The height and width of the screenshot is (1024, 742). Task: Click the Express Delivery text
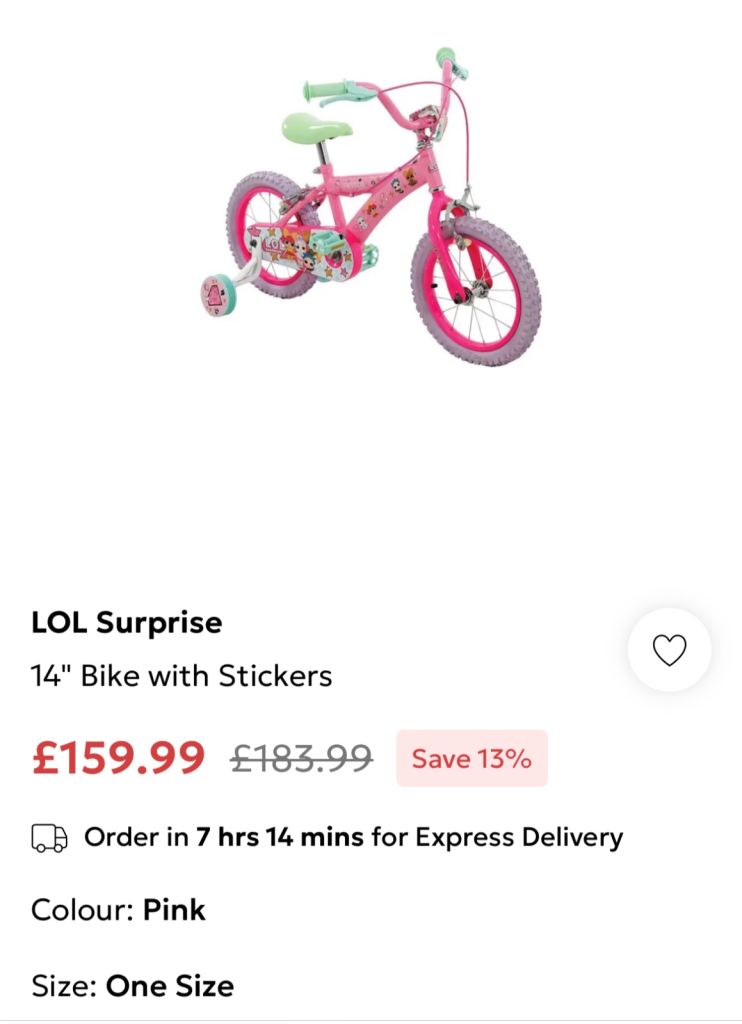pyautogui.click(x=519, y=837)
